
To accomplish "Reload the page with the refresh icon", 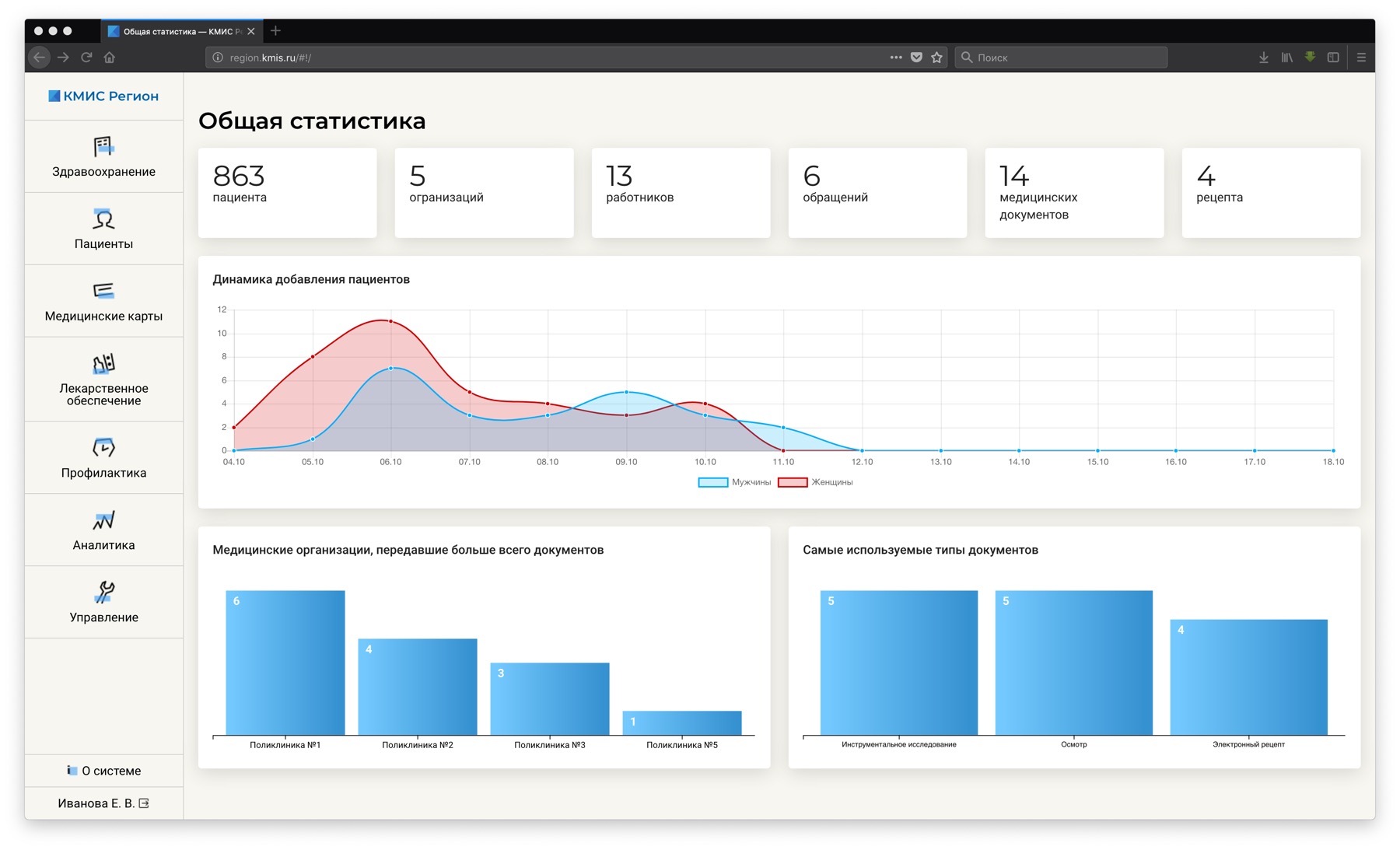I will coord(86,58).
